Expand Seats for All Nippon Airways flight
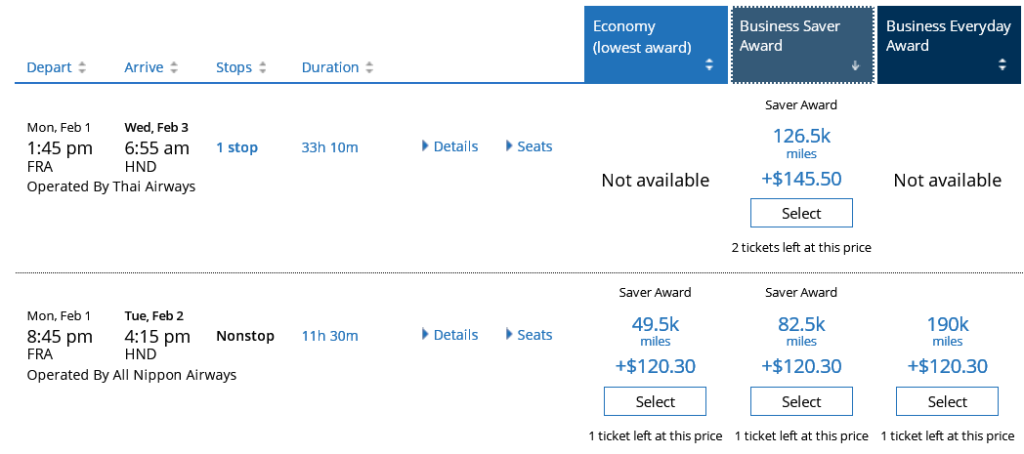This screenshot has width=1024, height=454. coord(529,335)
